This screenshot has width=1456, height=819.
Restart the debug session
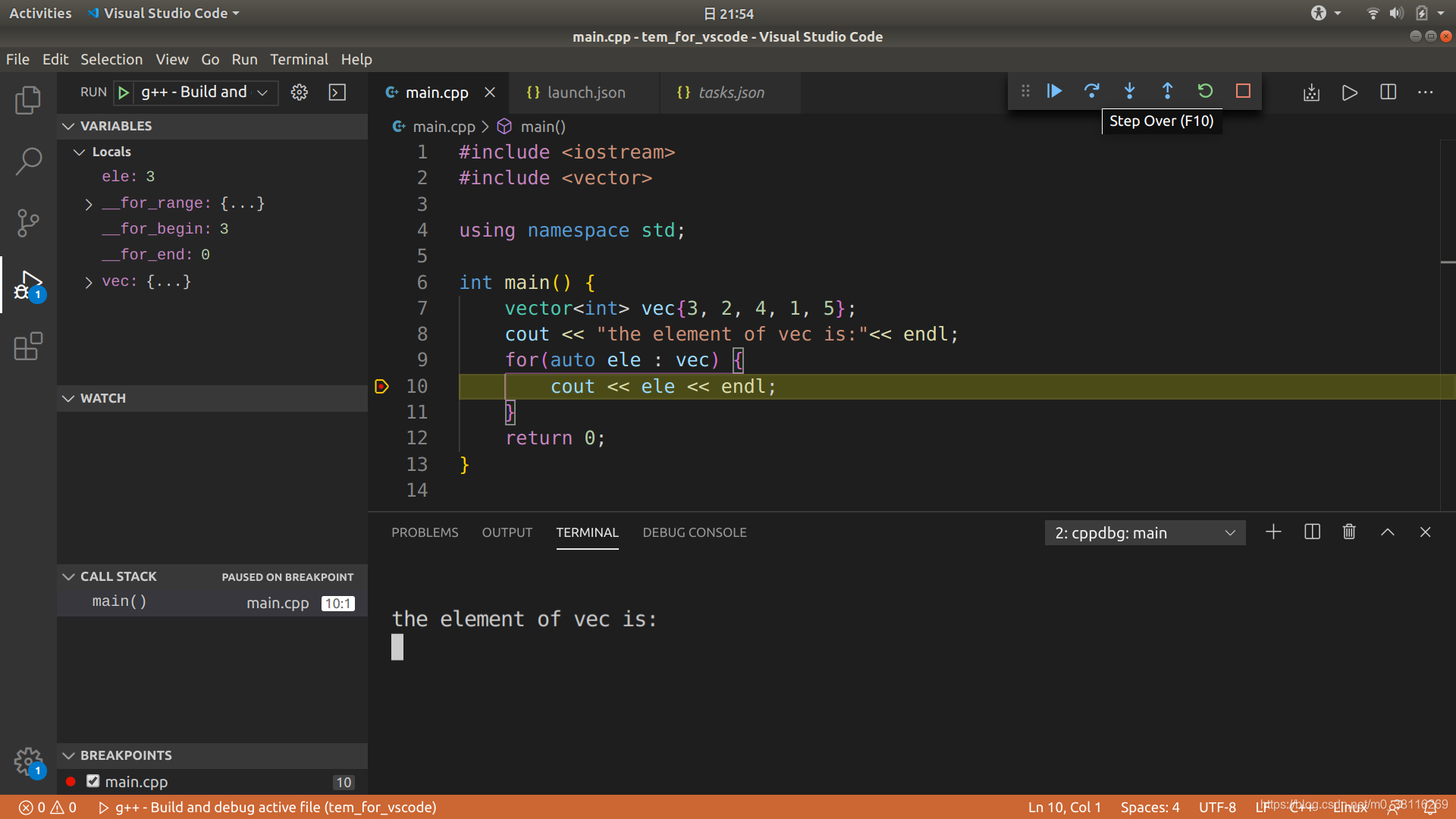tap(1205, 91)
